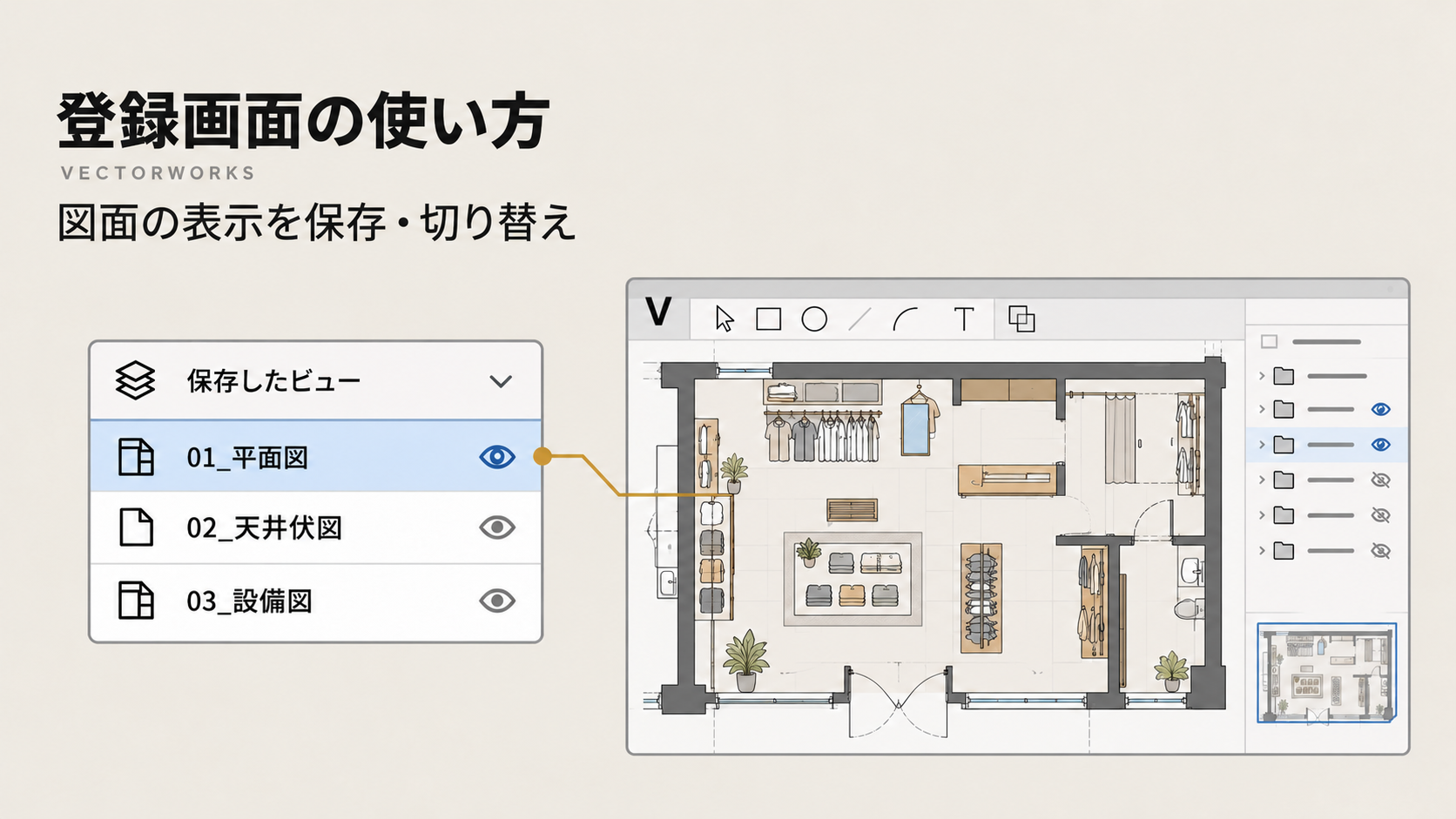Toggle visibility of 02_天井伏図 view

click(x=497, y=527)
